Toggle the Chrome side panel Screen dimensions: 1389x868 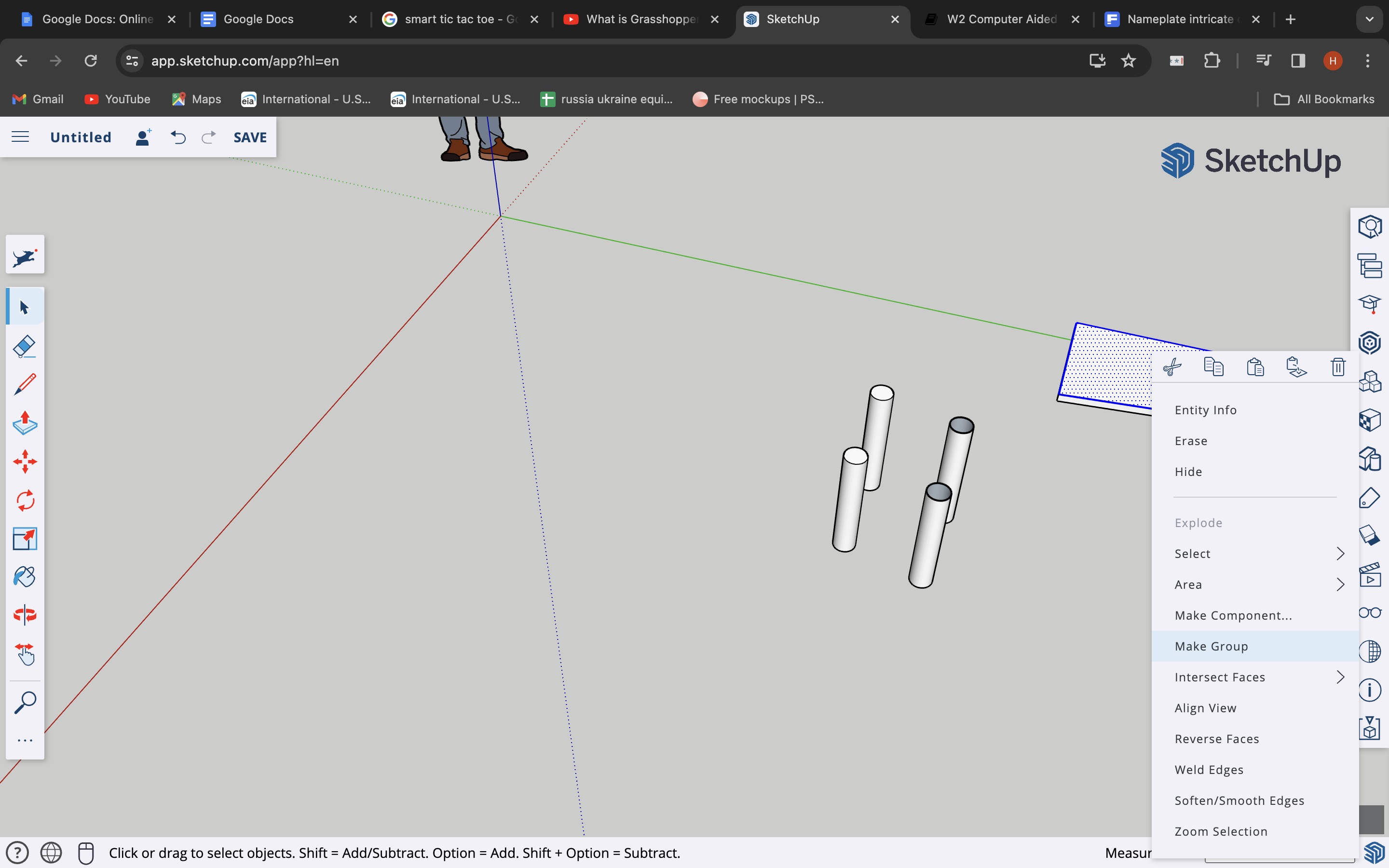(x=1298, y=60)
